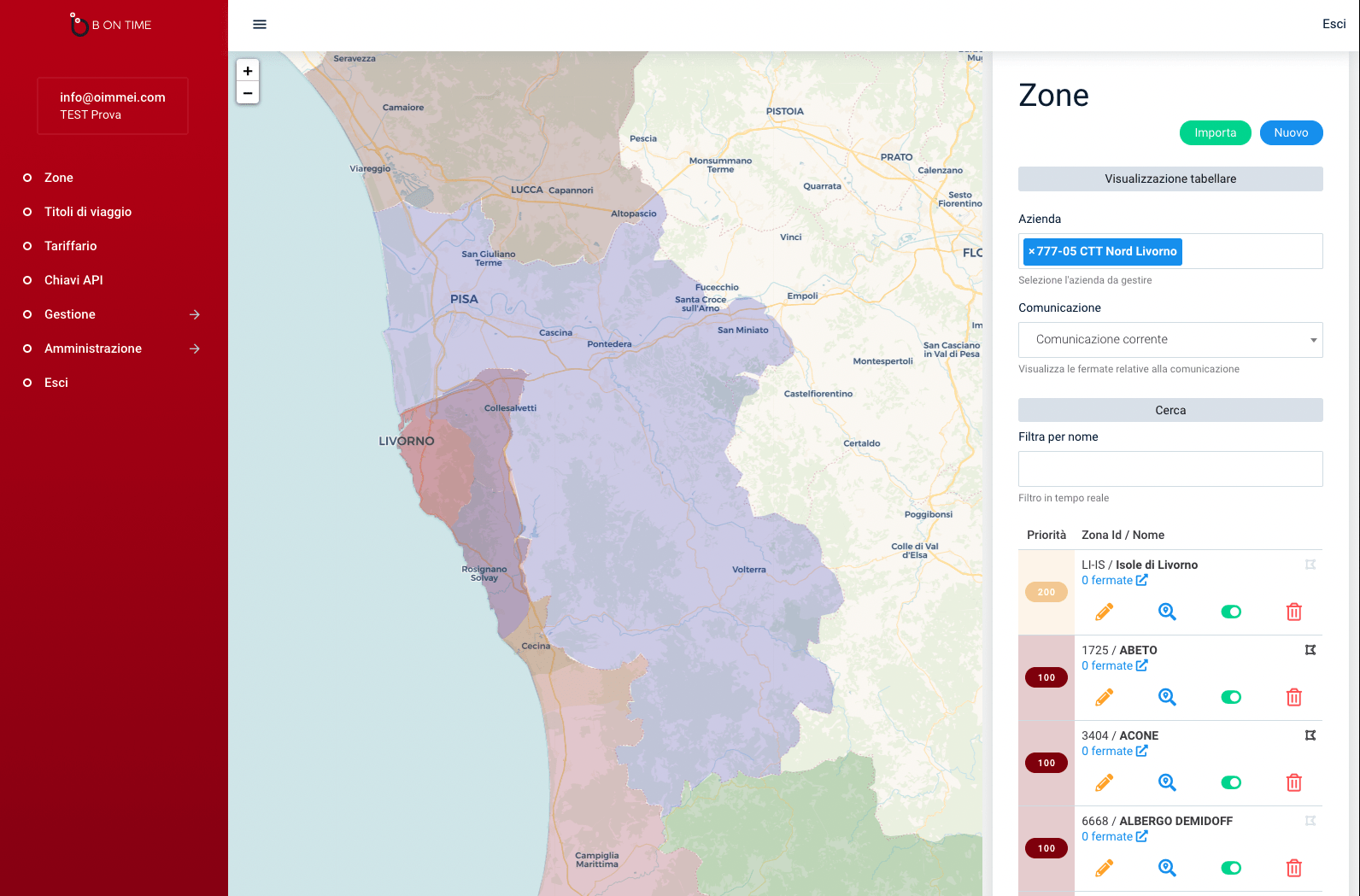Image resolution: width=1360 pixels, height=896 pixels.
Task: Open fermate link for ABETO
Action: coord(1114,665)
